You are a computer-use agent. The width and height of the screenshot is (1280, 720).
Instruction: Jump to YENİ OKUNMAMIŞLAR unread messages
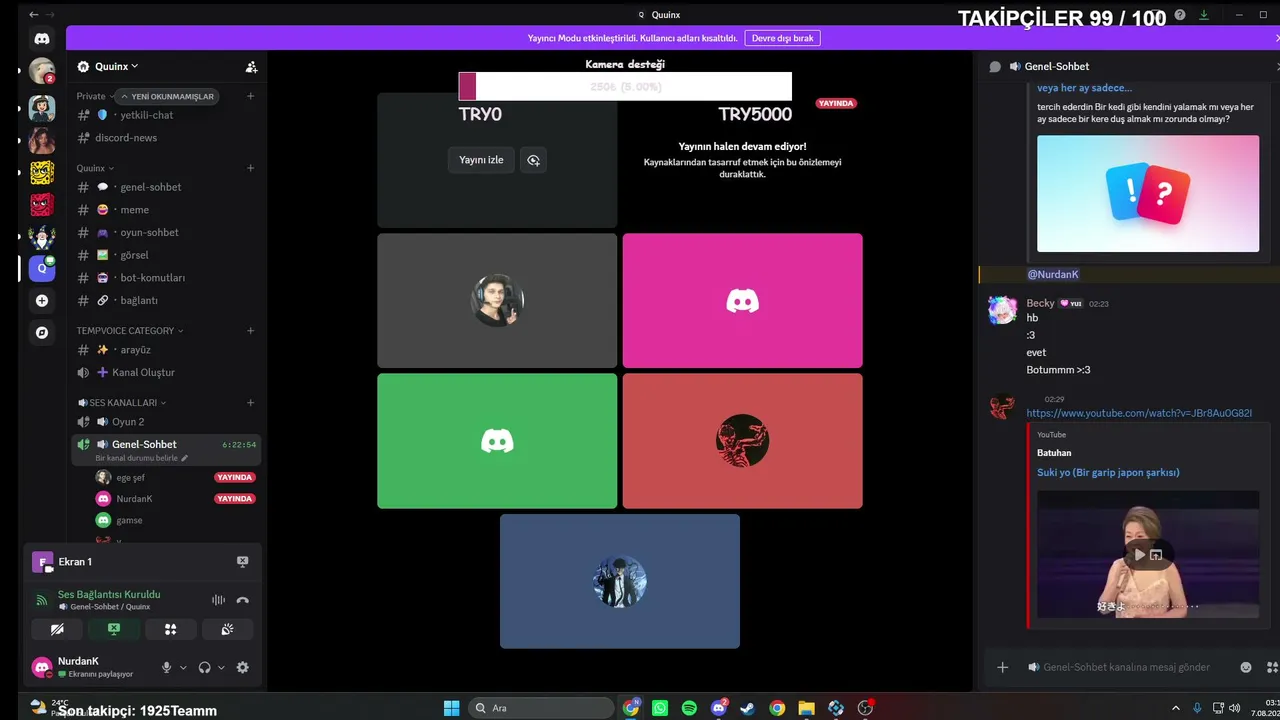pyautogui.click(x=167, y=96)
